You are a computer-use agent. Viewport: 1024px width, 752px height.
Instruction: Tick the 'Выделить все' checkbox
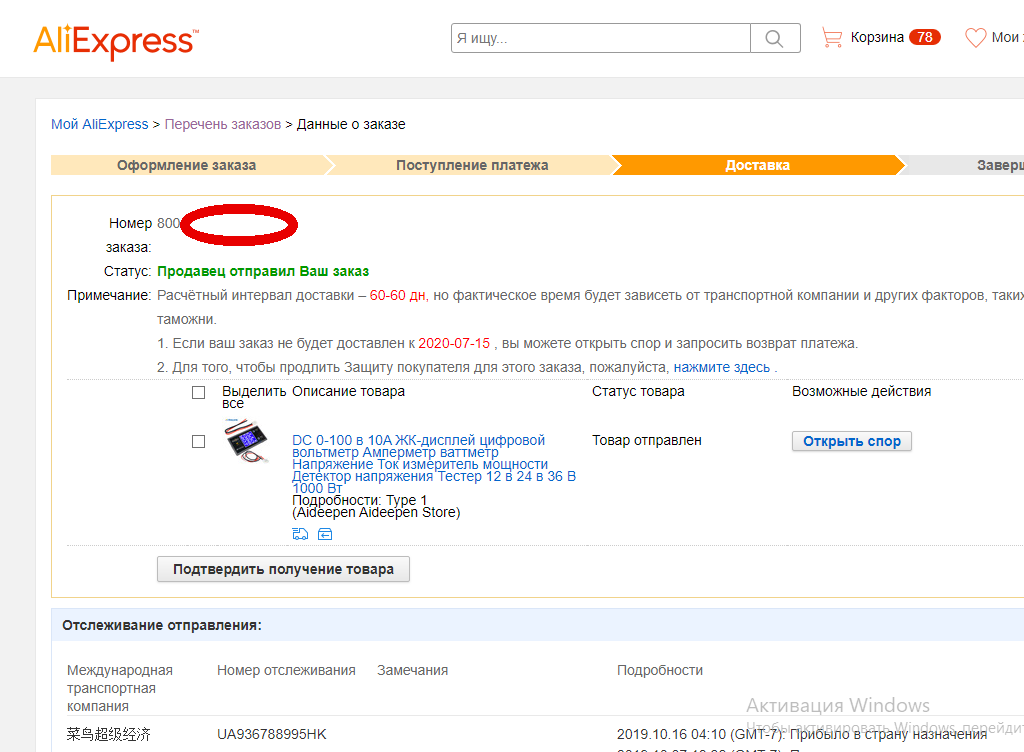pos(199,392)
